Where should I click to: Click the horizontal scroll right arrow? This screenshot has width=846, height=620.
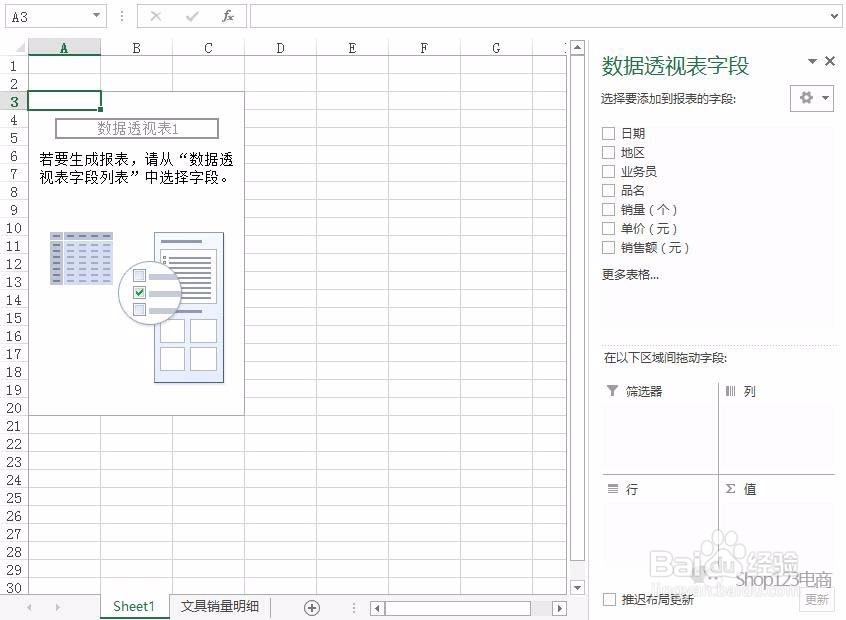pyautogui.click(x=560, y=608)
